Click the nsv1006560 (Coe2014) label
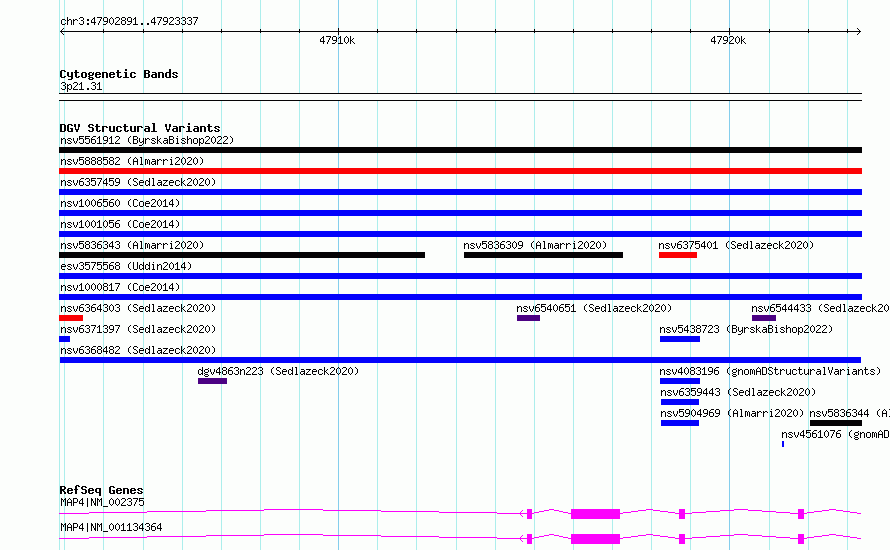The width and height of the screenshot is (890, 550). click(120, 203)
